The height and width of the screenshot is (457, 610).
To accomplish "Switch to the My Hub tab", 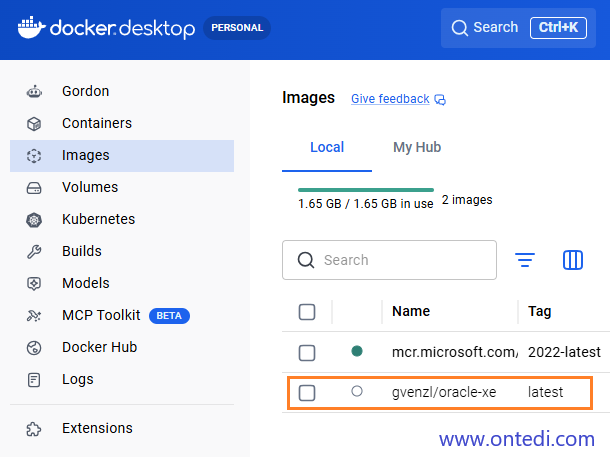I will [x=417, y=147].
